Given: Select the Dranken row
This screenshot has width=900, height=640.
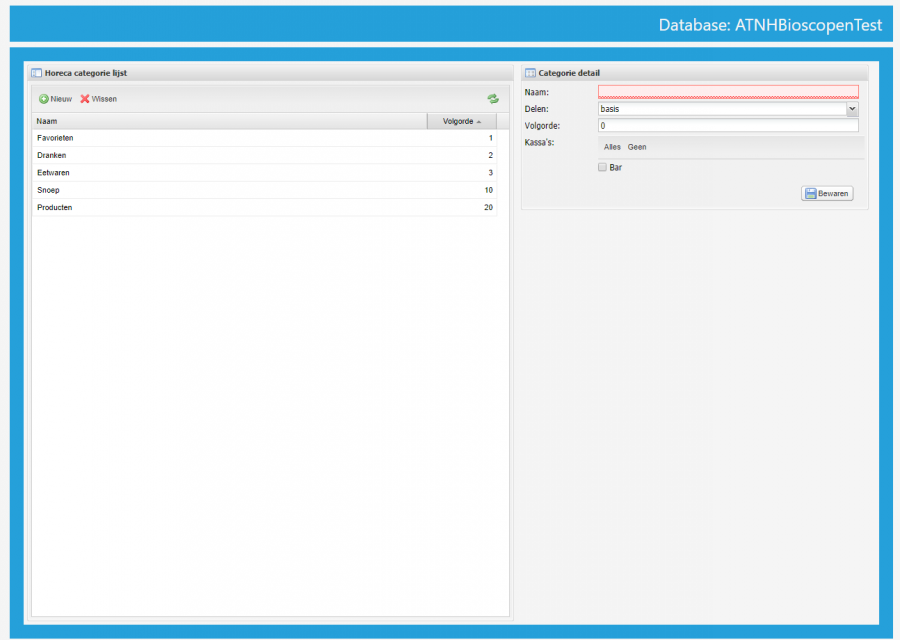Looking at the screenshot, I should pos(265,155).
